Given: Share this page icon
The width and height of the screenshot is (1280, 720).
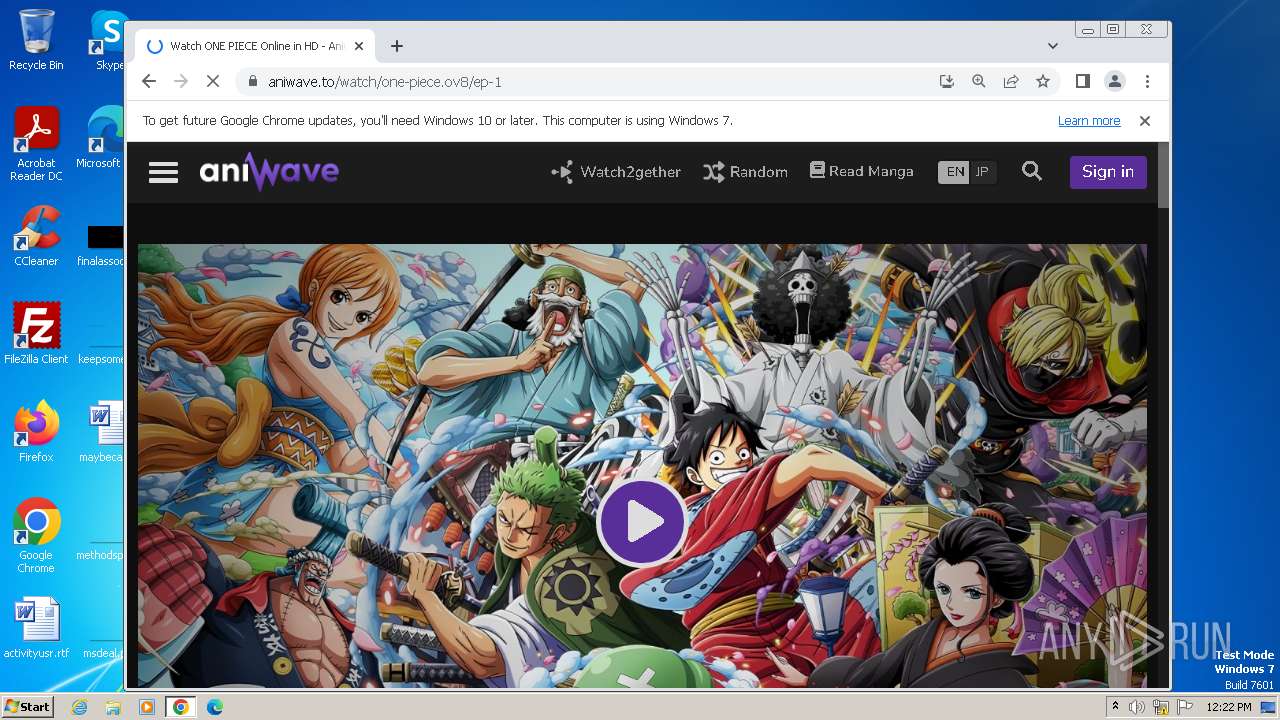Looking at the screenshot, I should point(1011,82).
